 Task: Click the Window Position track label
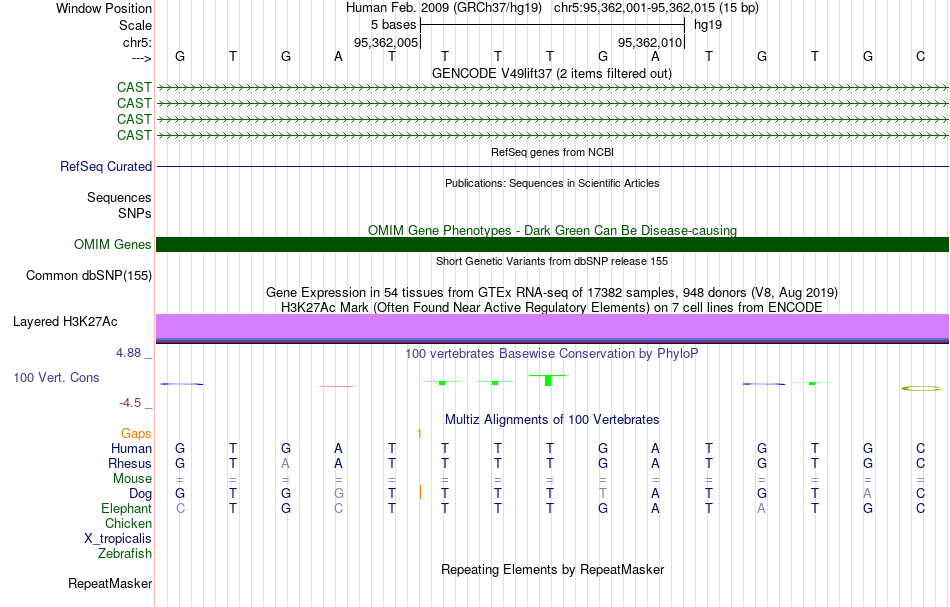104,8
